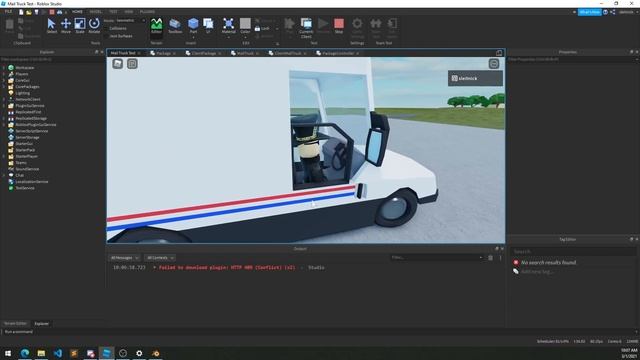The width and height of the screenshot is (640, 360).
Task: Select Lighting in Explorer
Action: point(22,93)
